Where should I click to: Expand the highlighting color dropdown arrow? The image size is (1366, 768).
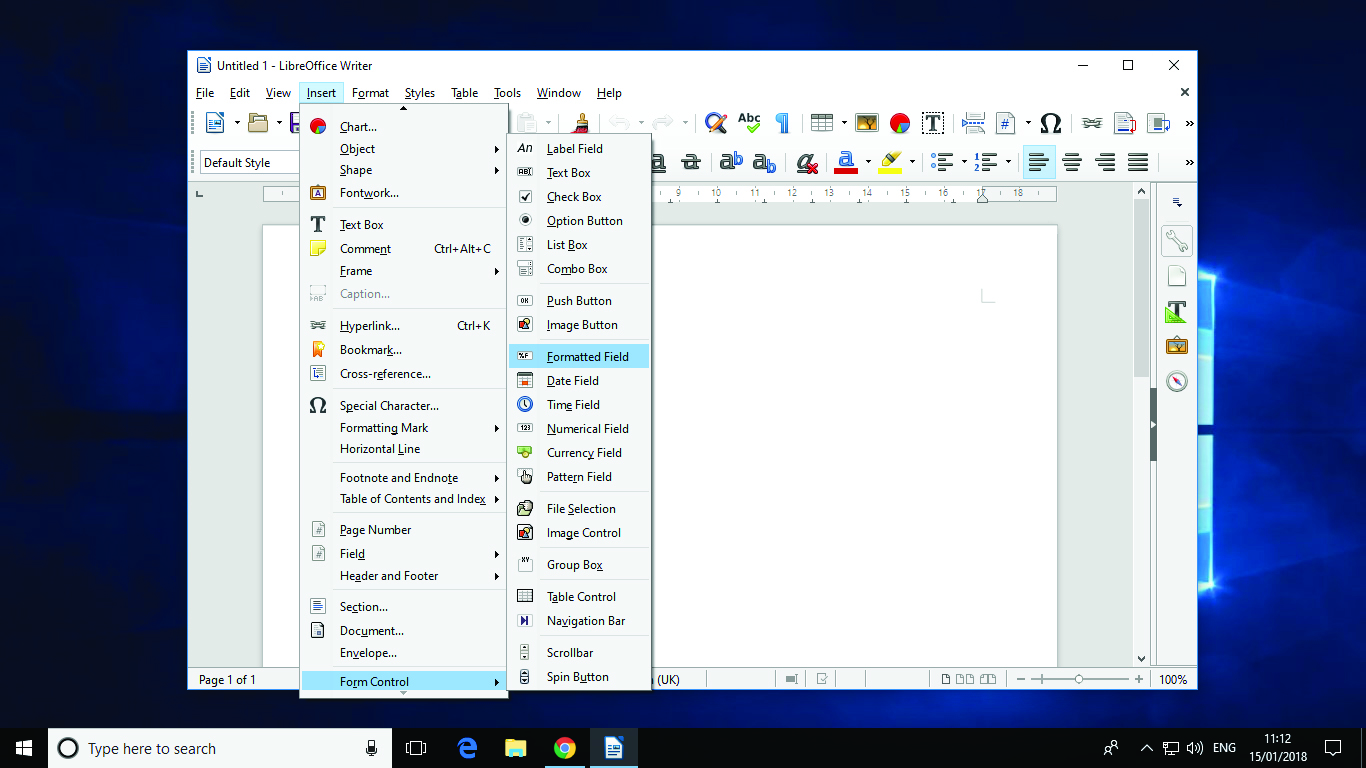(x=912, y=162)
